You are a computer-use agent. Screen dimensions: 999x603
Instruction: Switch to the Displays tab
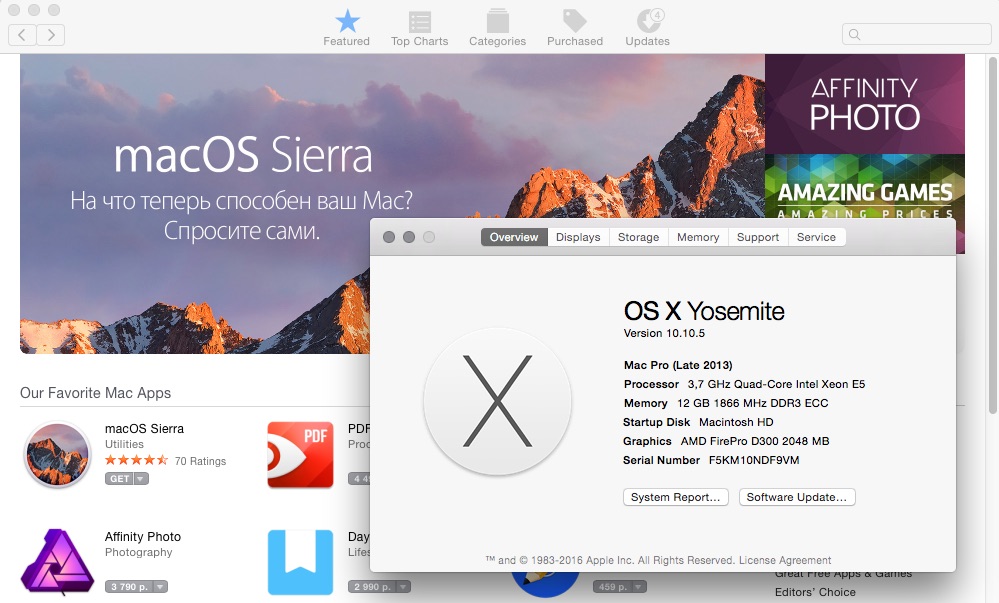click(578, 237)
